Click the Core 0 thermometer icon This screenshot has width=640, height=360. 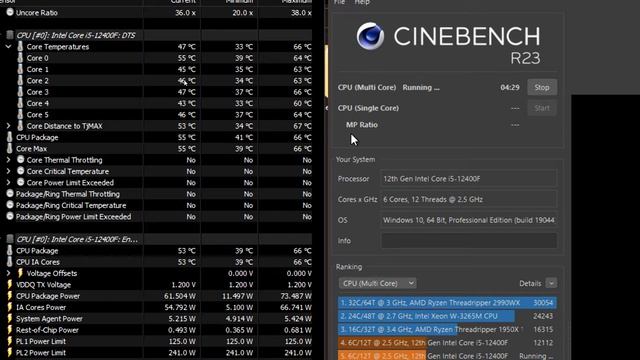(x=20, y=58)
